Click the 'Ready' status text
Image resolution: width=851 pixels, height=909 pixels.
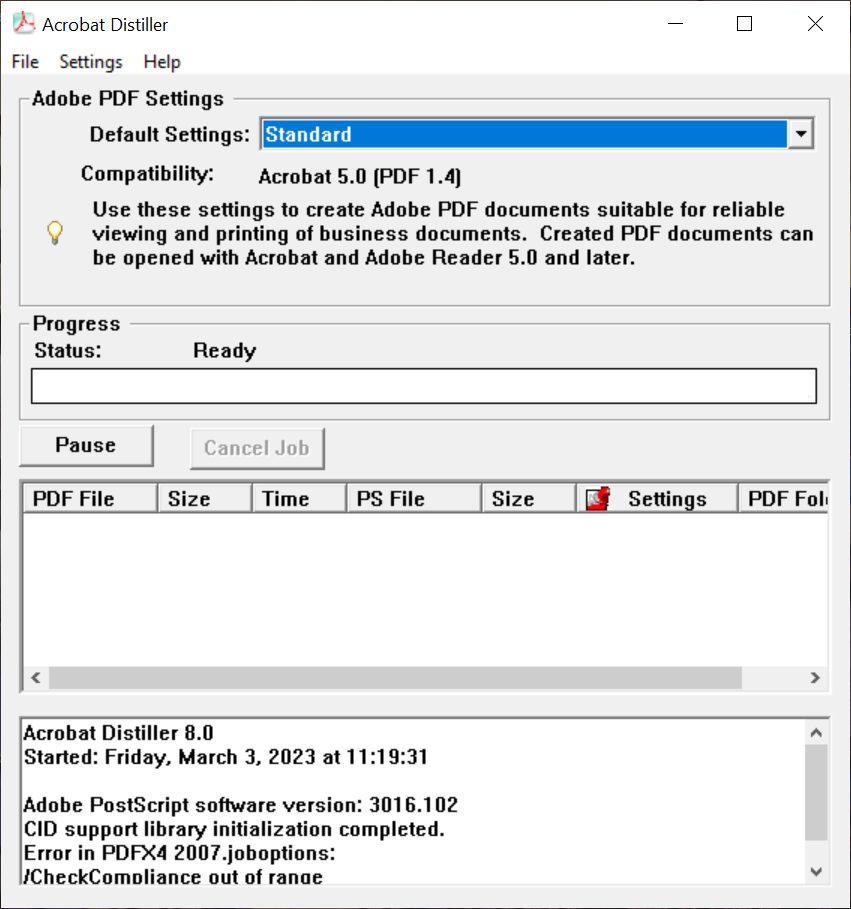(224, 351)
